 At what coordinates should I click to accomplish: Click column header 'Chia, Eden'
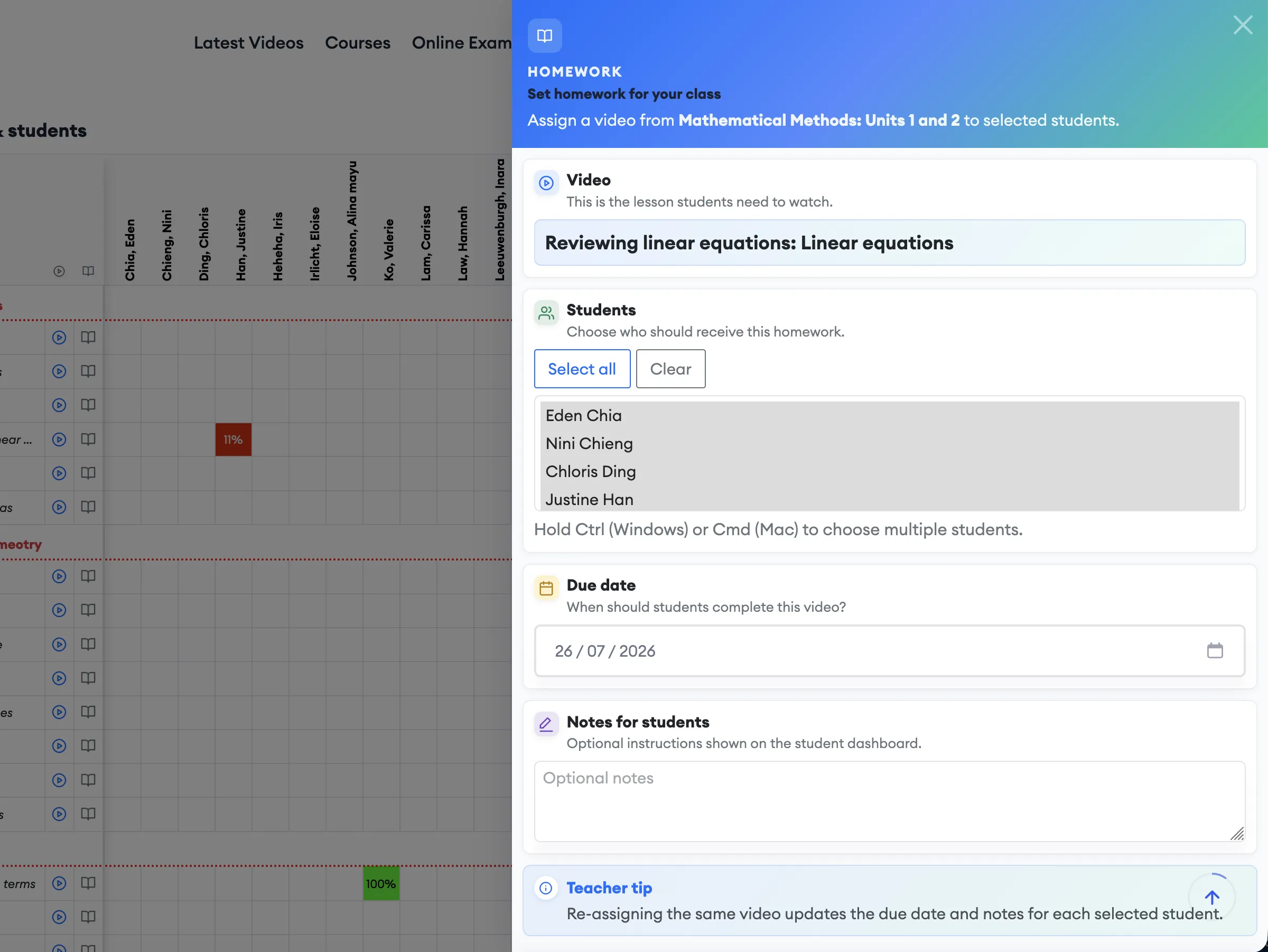click(x=130, y=250)
